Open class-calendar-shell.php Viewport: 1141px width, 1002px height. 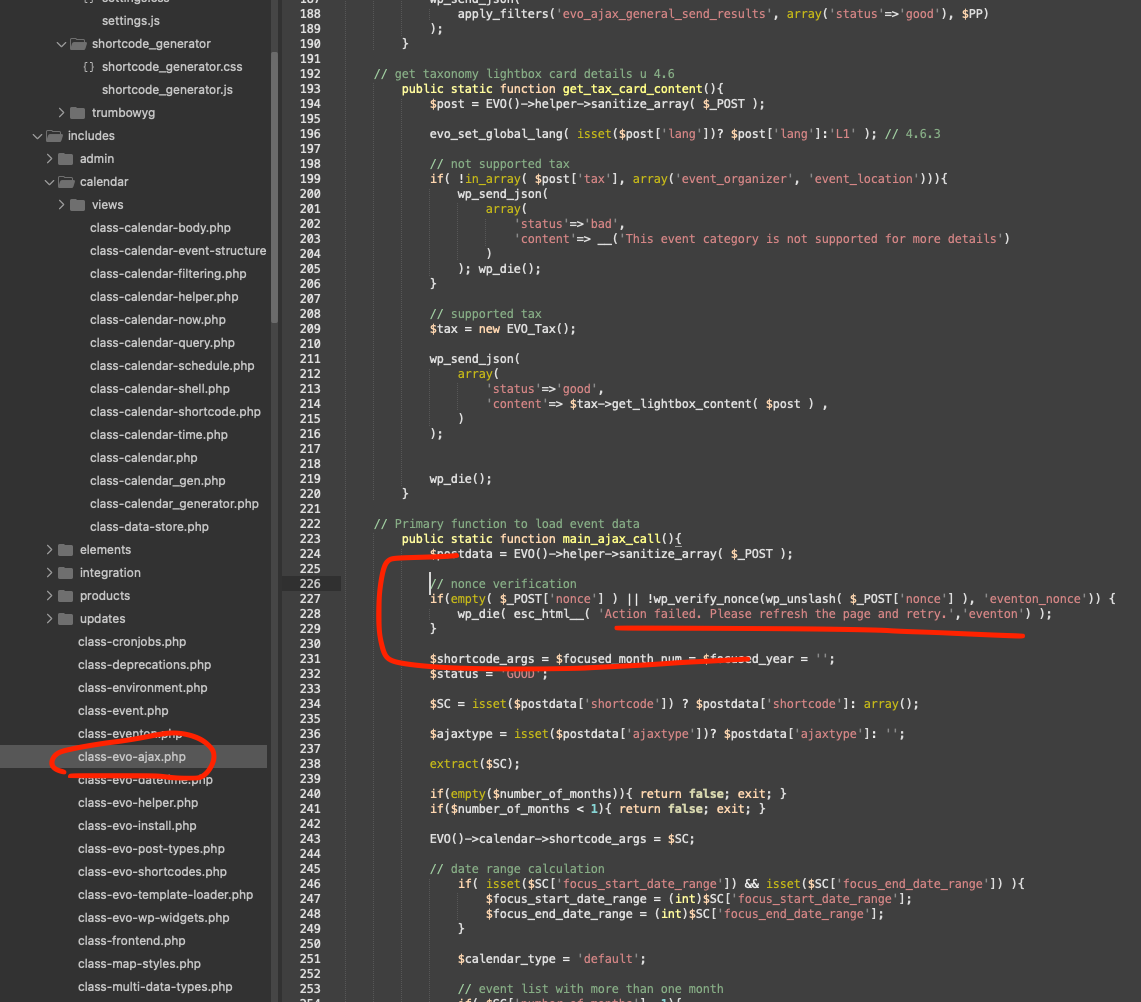159,389
